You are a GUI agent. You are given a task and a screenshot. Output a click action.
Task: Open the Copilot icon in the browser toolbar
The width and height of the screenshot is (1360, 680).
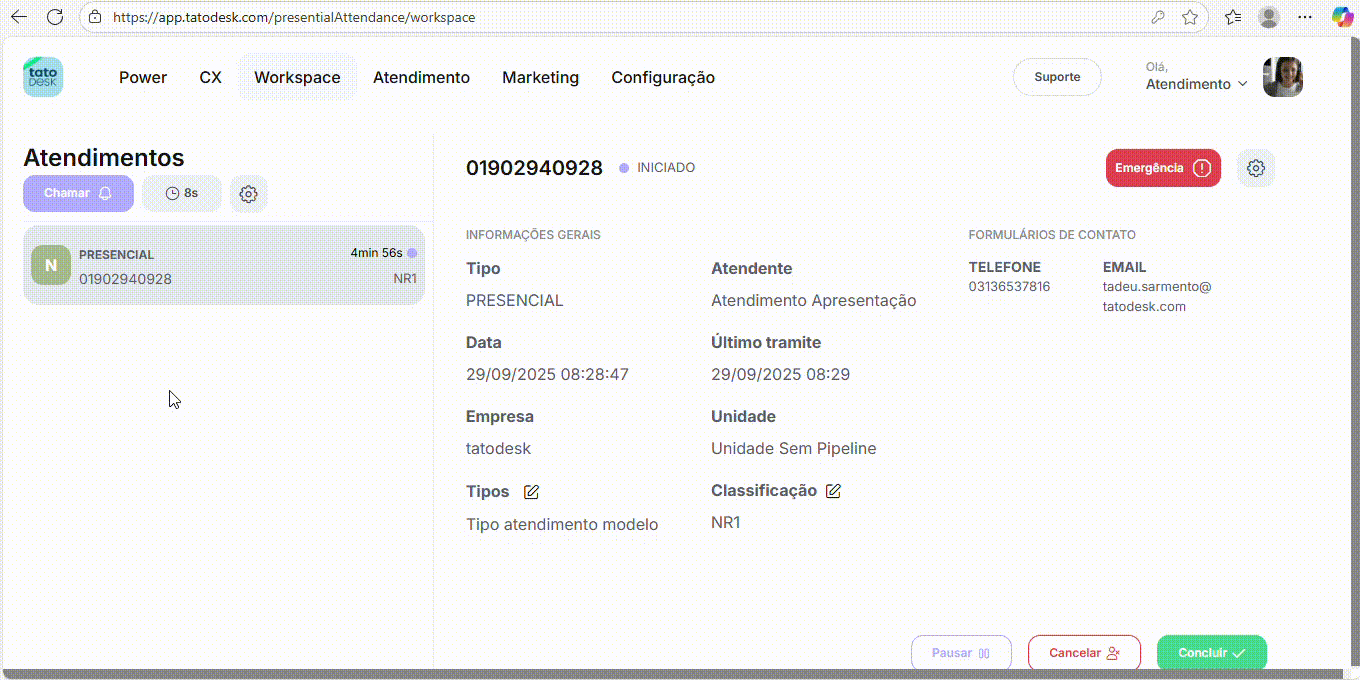(1341, 17)
